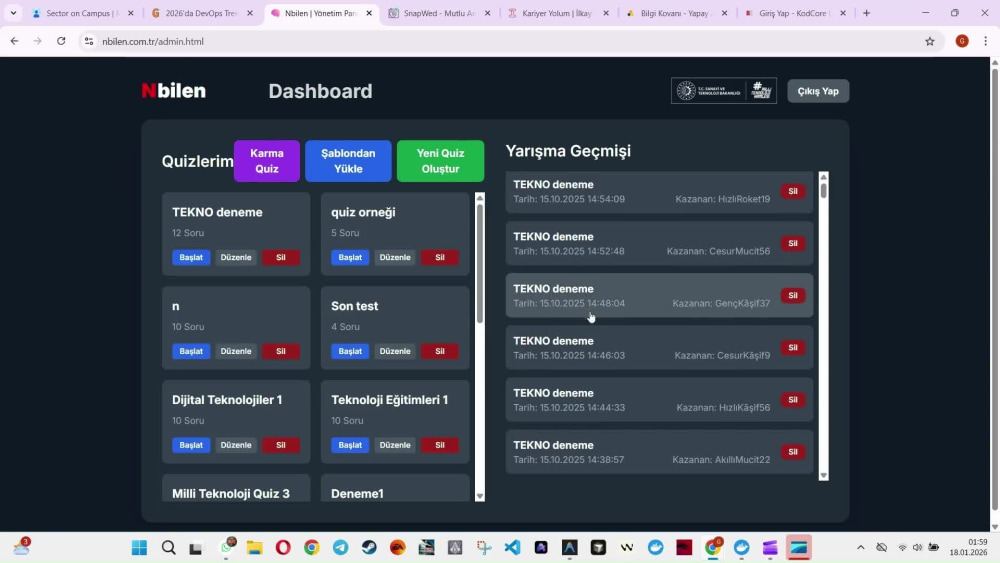Switch to the 2026'da DevOps tab
The height and width of the screenshot is (563, 1000).
pyautogui.click(x=200, y=13)
